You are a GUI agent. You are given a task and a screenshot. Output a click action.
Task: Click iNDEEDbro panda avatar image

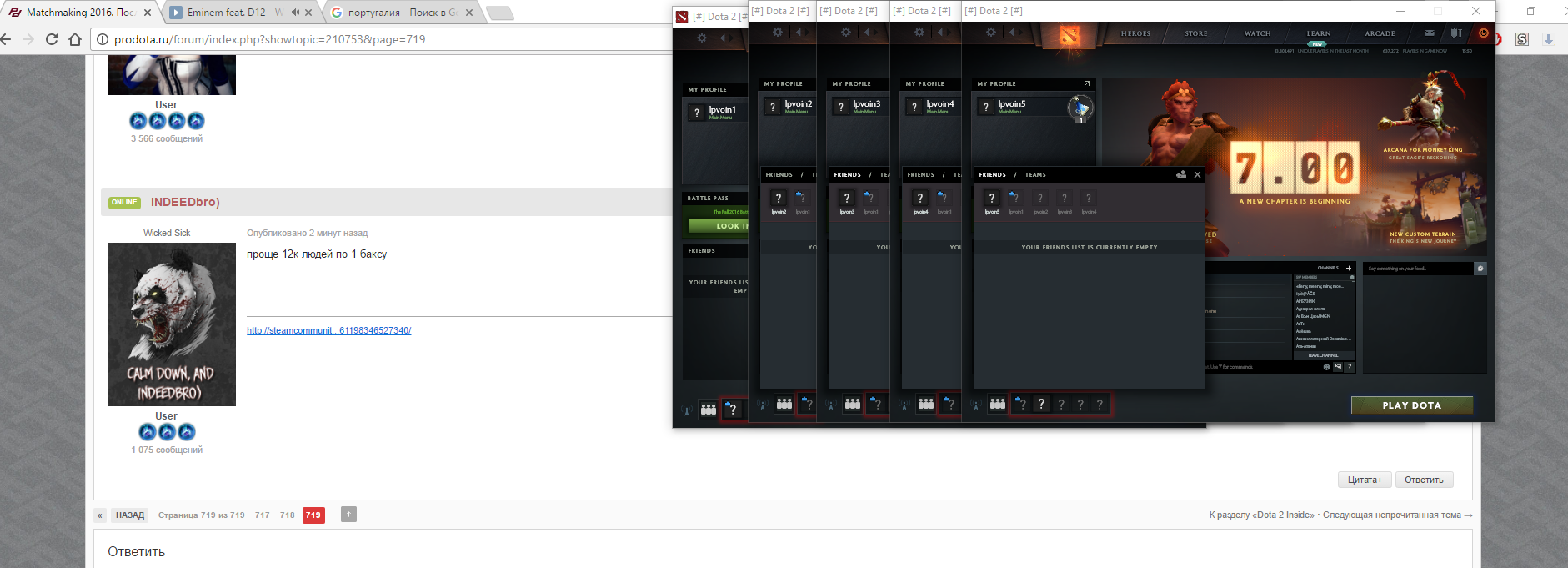172,324
